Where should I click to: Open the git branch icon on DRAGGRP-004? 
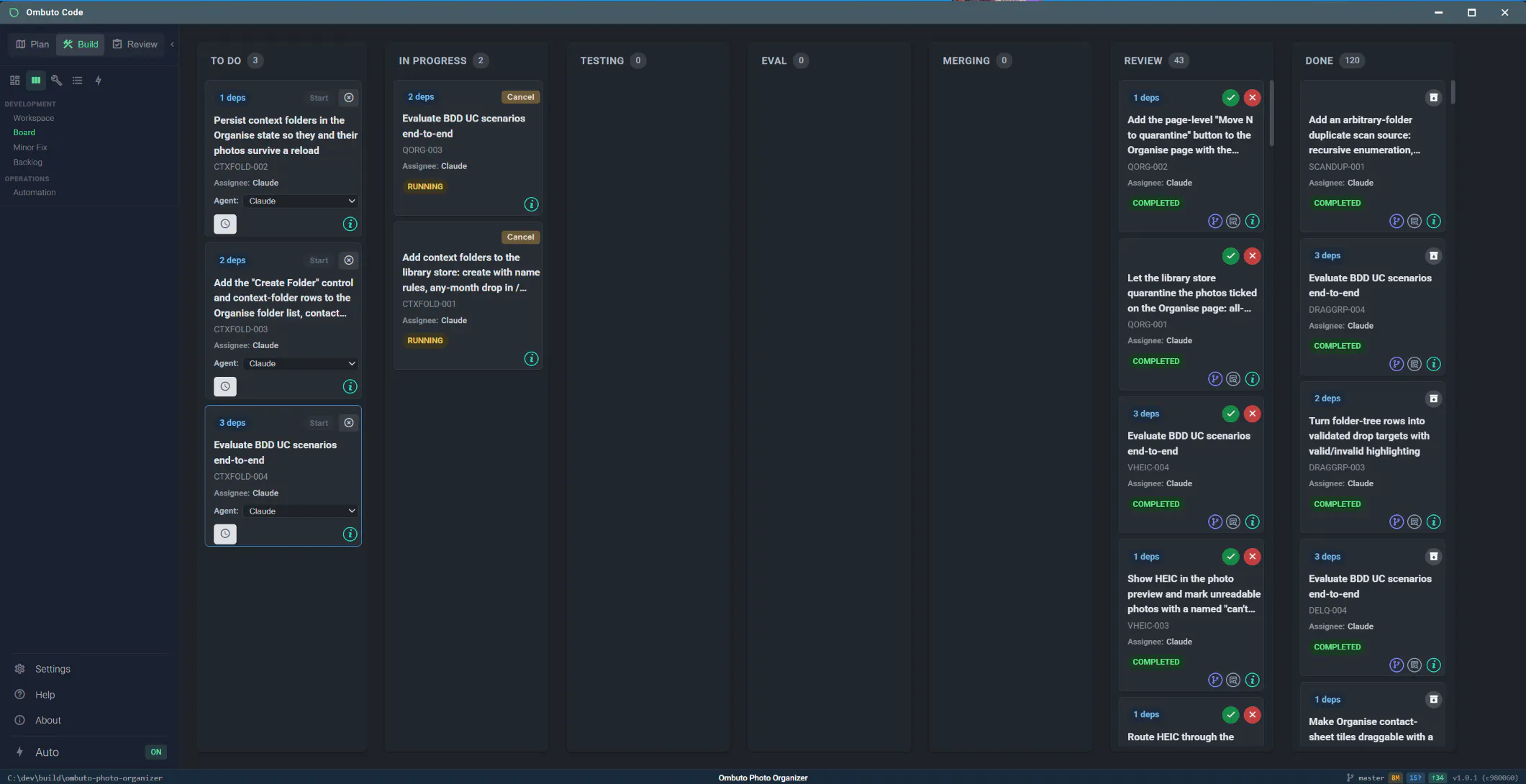click(x=1396, y=364)
